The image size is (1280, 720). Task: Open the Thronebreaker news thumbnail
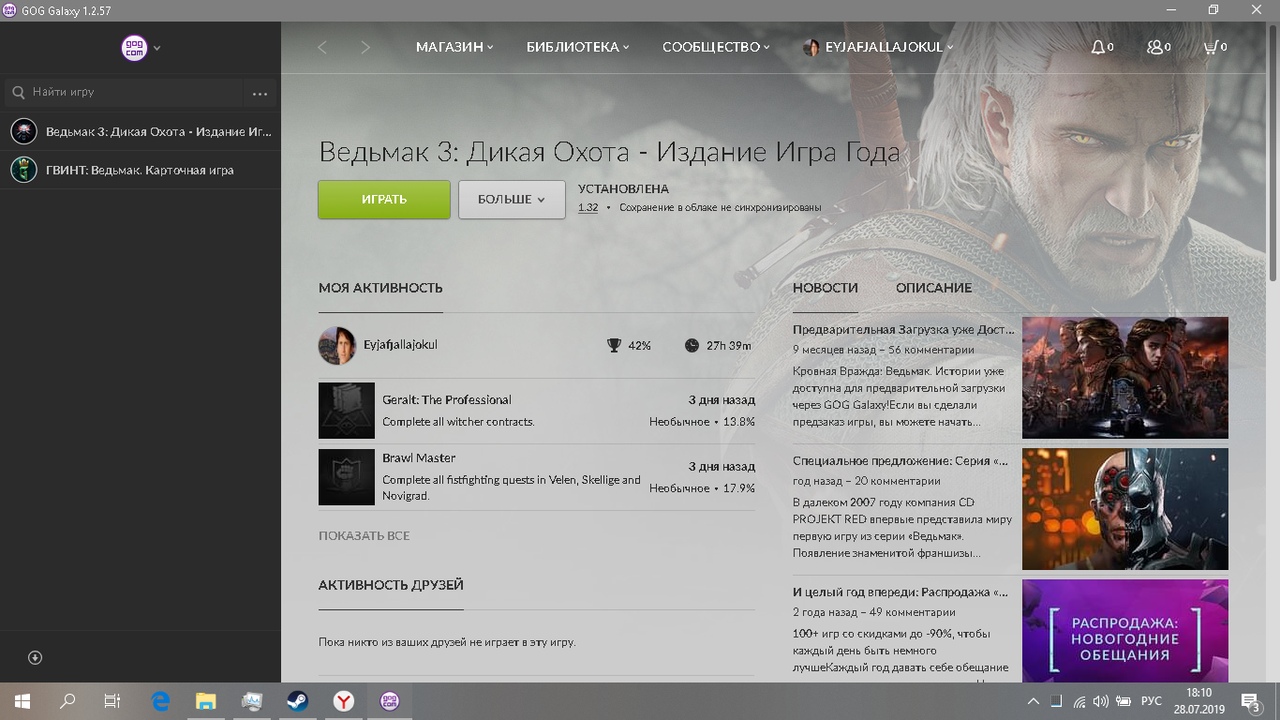[1125, 378]
